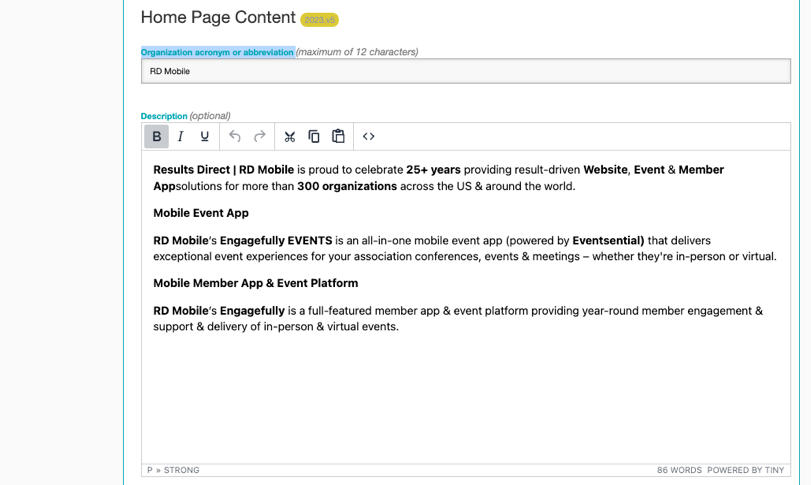Screen dimensions: 811x485
Task: Click the Undo arrow icon
Action: point(235,136)
